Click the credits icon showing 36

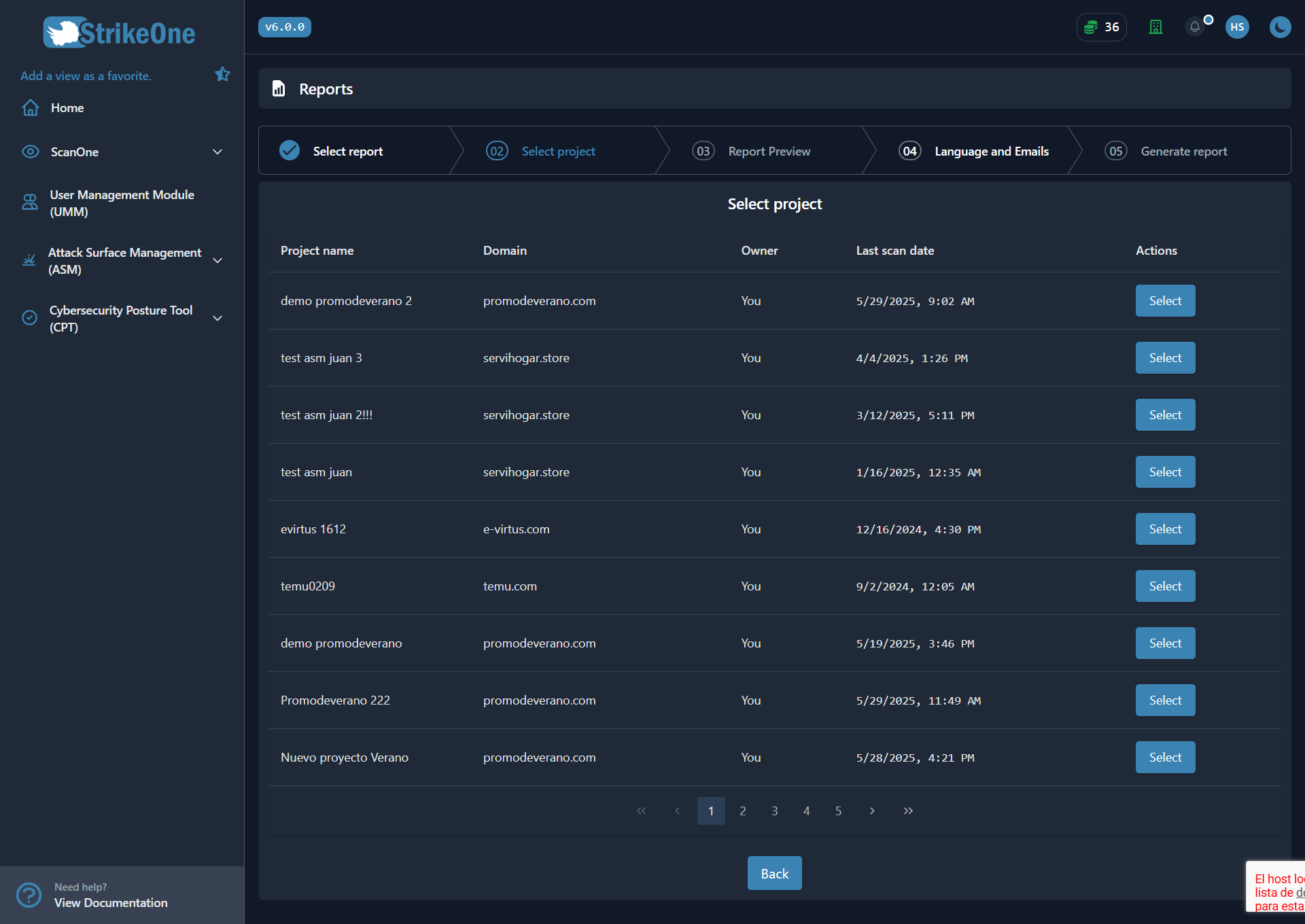pyautogui.click(x=1101, y=27)
